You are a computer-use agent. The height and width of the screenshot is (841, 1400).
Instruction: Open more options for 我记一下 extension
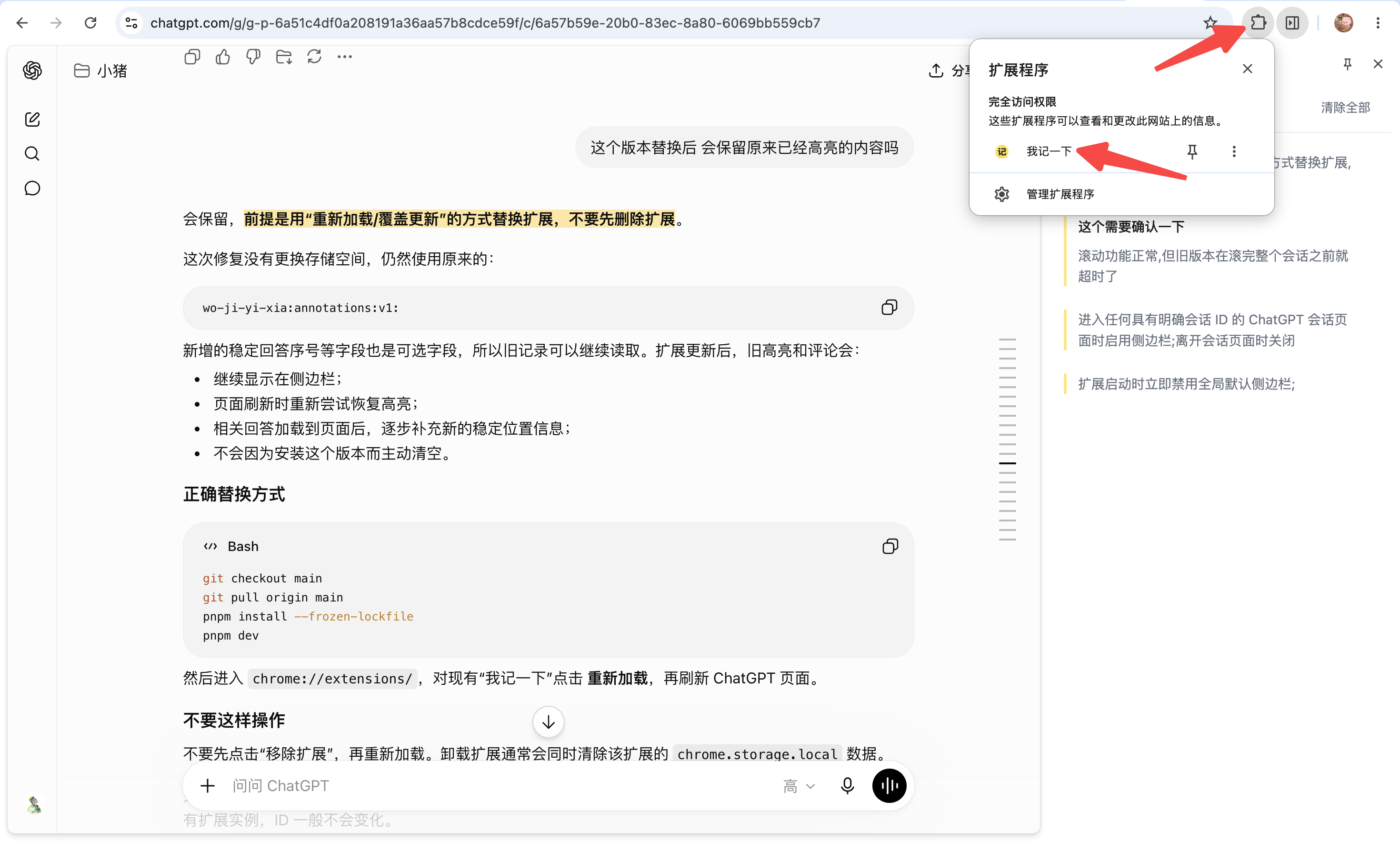(1234, 151)
